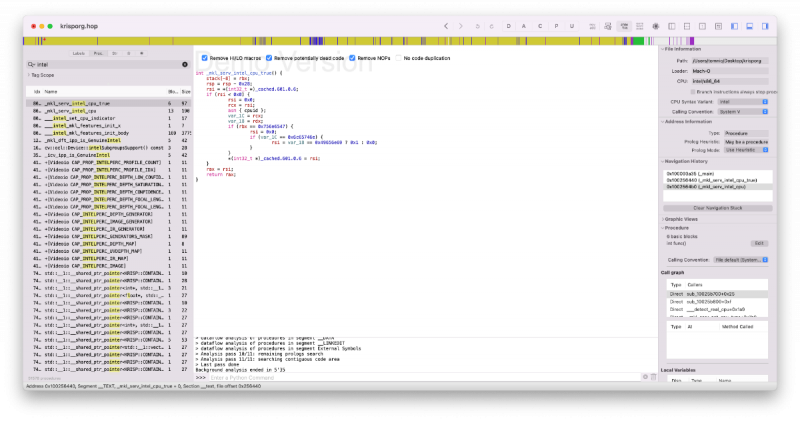Clear the 'intel' search field
This screenshot has height=421, width=800.
click(185, 64)
